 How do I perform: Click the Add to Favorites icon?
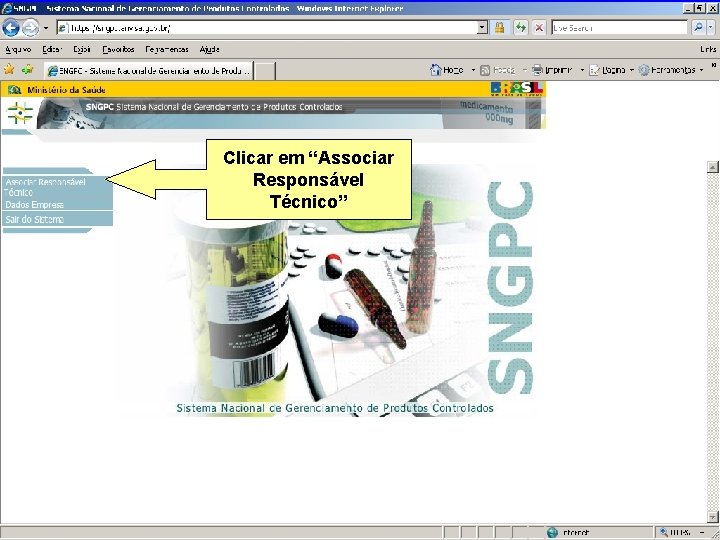click(28, 70)
